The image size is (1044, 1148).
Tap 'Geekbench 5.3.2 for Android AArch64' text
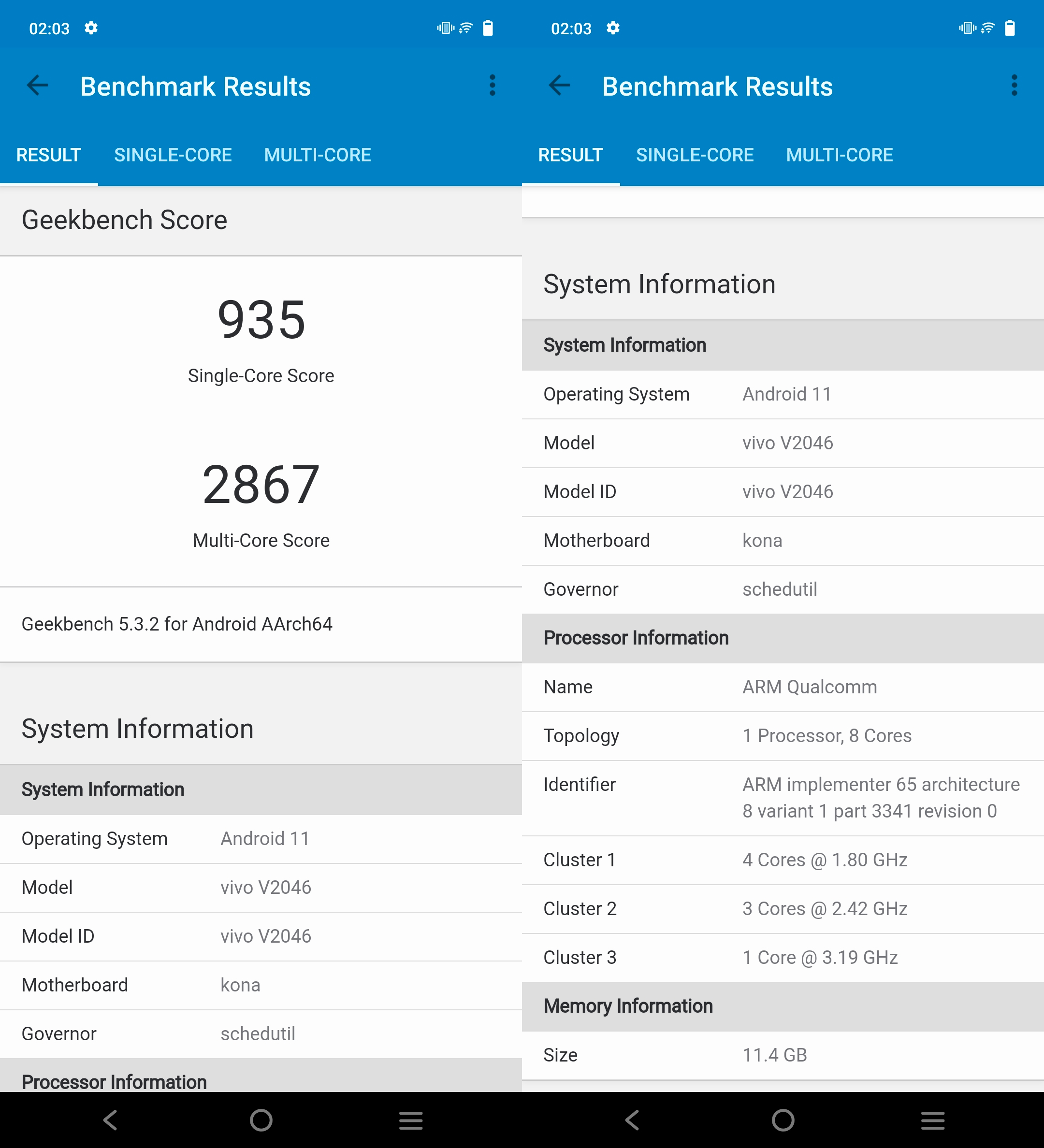pyautogui.click(x=177, y=624)
